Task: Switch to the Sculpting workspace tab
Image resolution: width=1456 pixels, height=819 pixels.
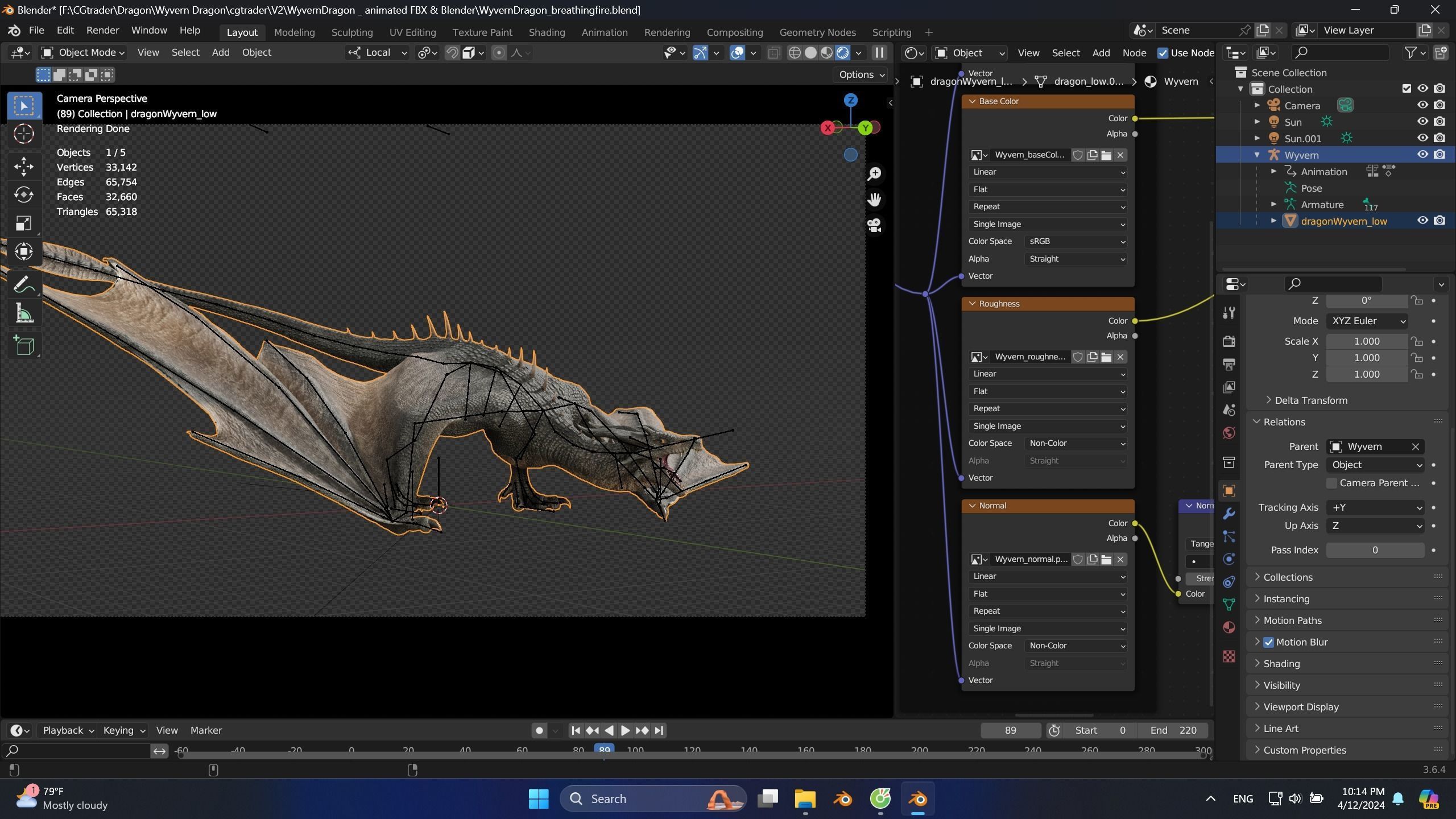Action: [352, 32]
